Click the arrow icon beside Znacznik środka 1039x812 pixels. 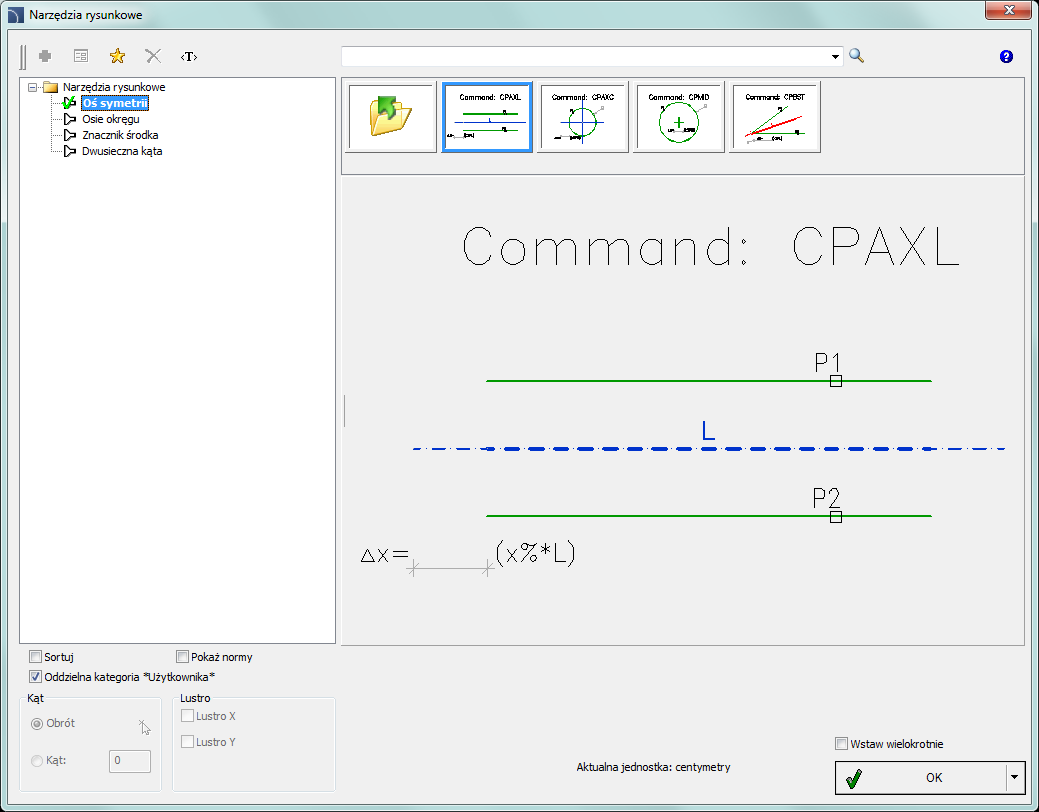tap(70, 135)
